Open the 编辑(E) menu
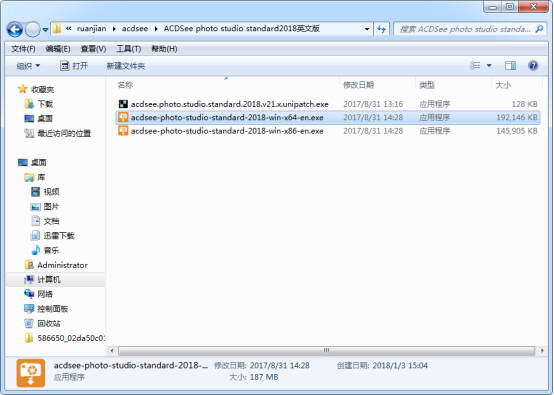554x395 pixels. [58, 49]
